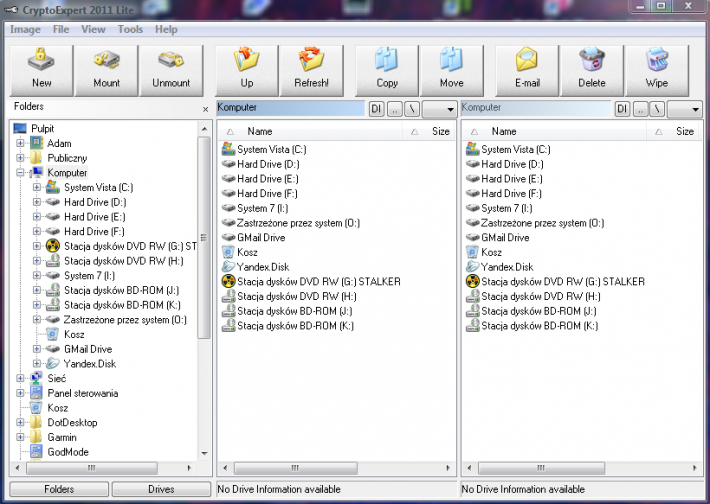710x504 pixels.
Task: Click right pane root '\' button
Action: [x=657, y=109]
